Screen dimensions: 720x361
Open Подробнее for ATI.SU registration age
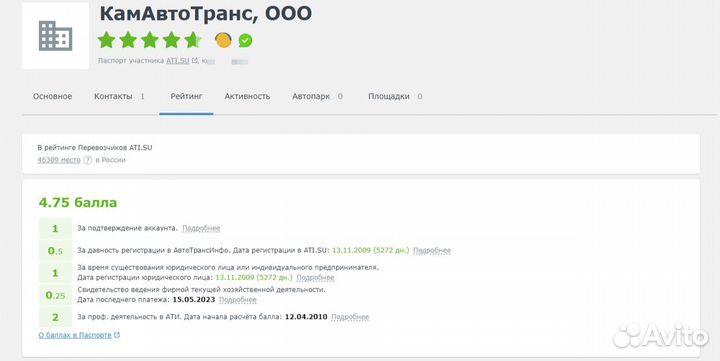[432, 250]
